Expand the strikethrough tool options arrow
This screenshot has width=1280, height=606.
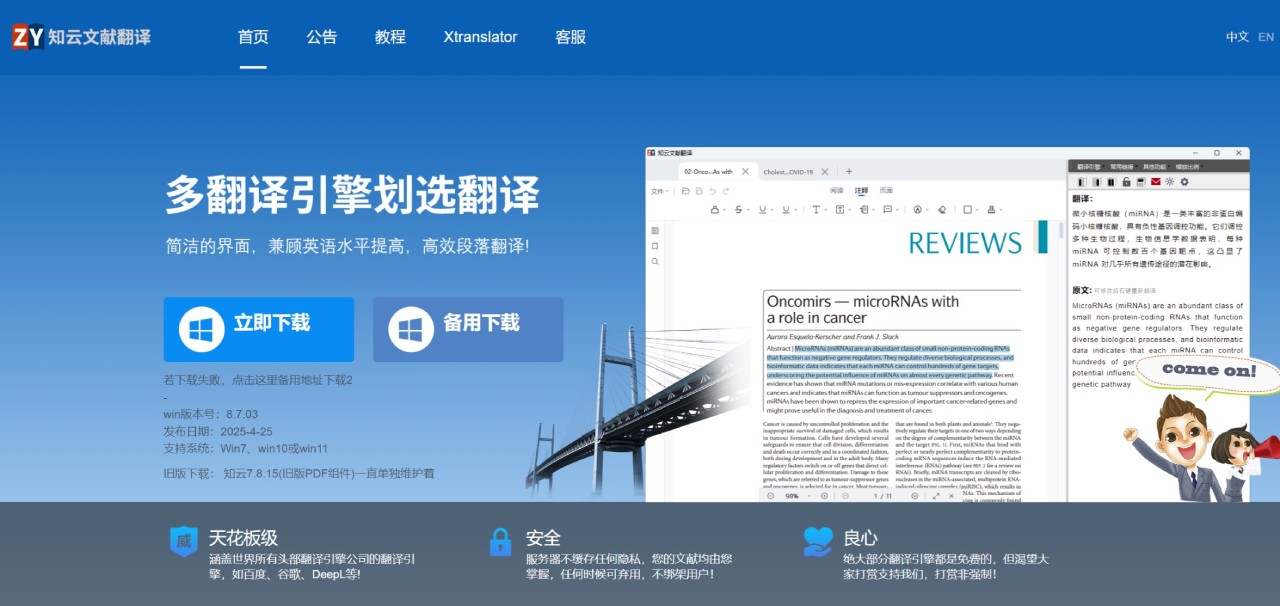(748, 210)
